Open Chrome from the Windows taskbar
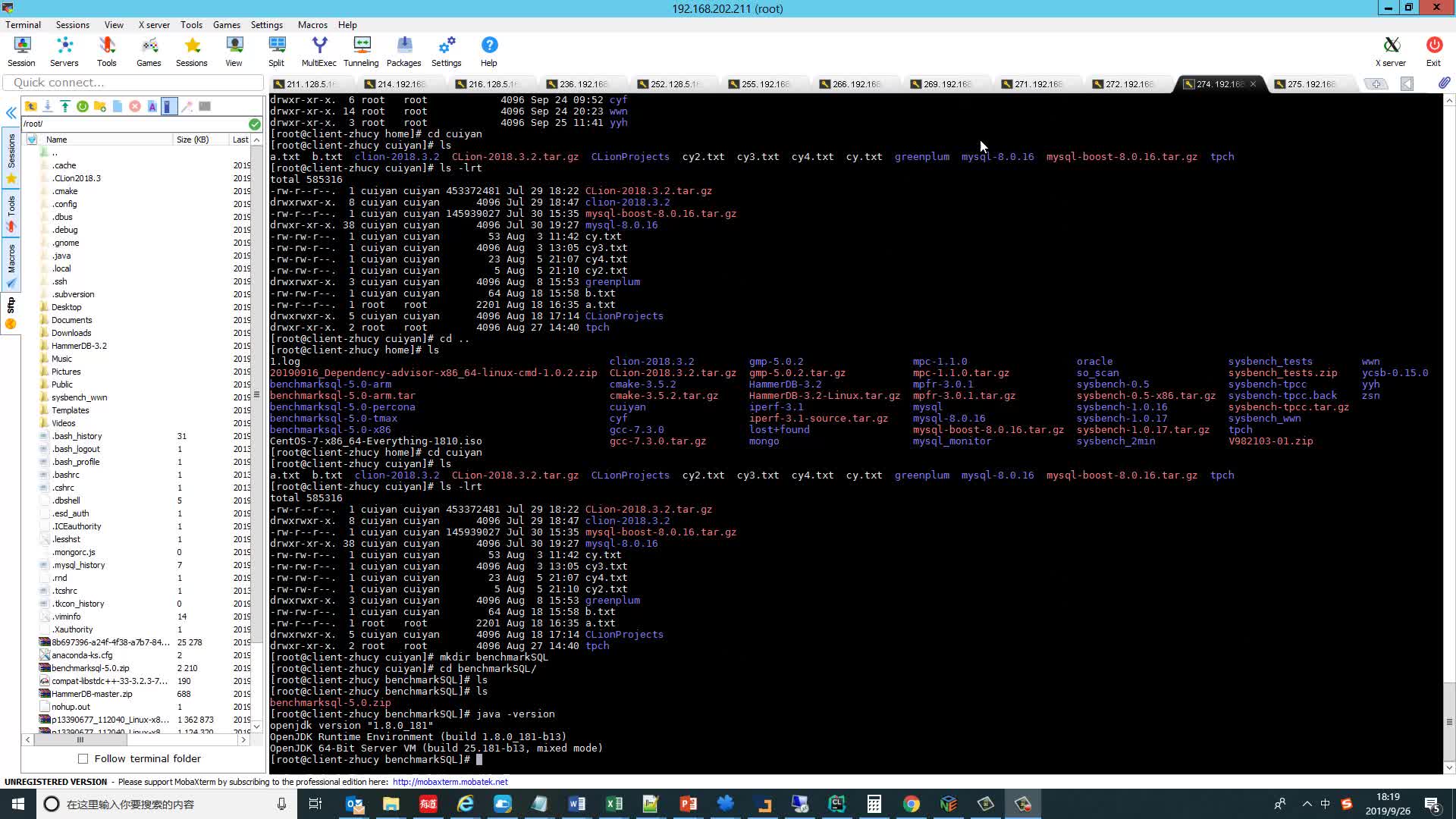This screenshot has height=819, width=1456. (x=912, y=804)
